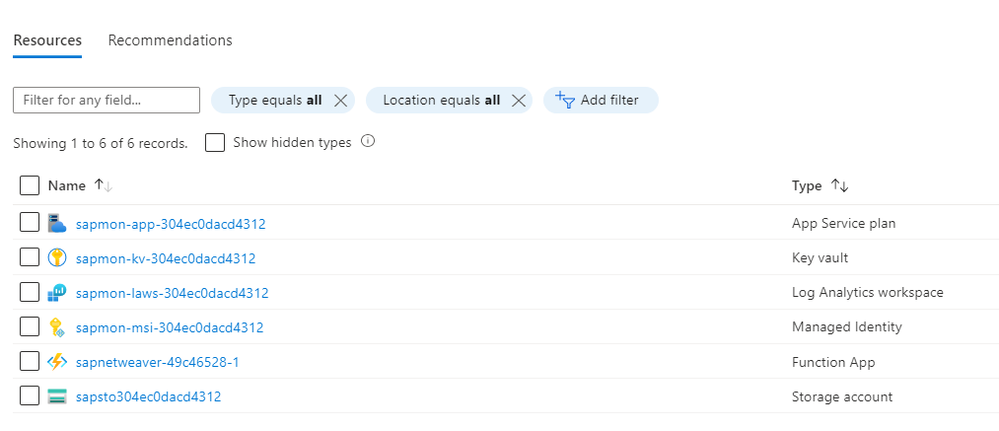999x431 pixels.
Task: Remove the Location equals all filter
Action: tap(518, 100)
